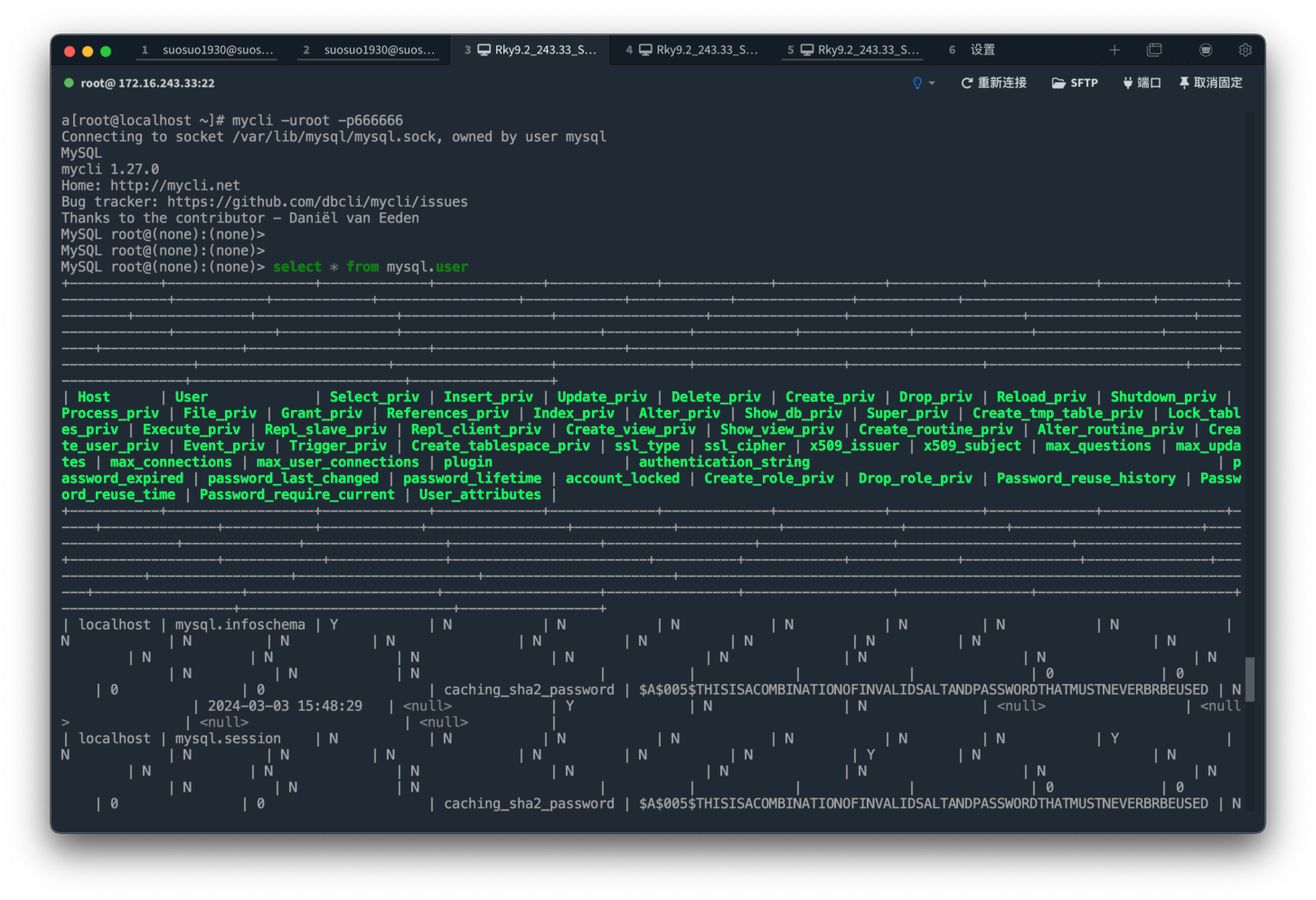1316x900 pixels.
Task: Click the http://mycli.net home URL
Action: 175,185
